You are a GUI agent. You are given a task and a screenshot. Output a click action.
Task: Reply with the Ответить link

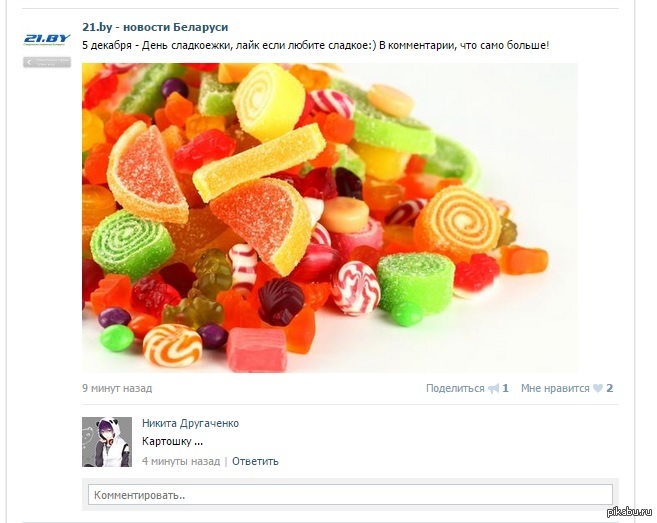pyautogui.click(x=255, y=461)
